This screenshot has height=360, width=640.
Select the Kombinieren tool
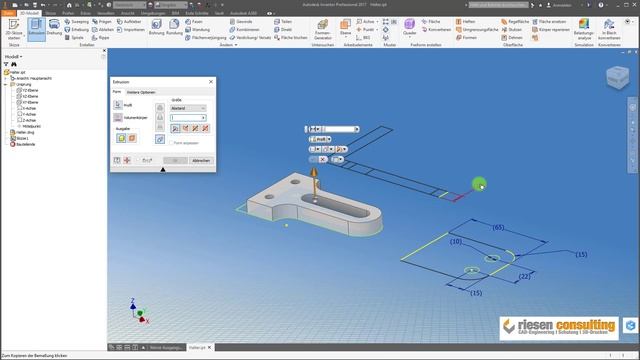(x=244, y=30)
